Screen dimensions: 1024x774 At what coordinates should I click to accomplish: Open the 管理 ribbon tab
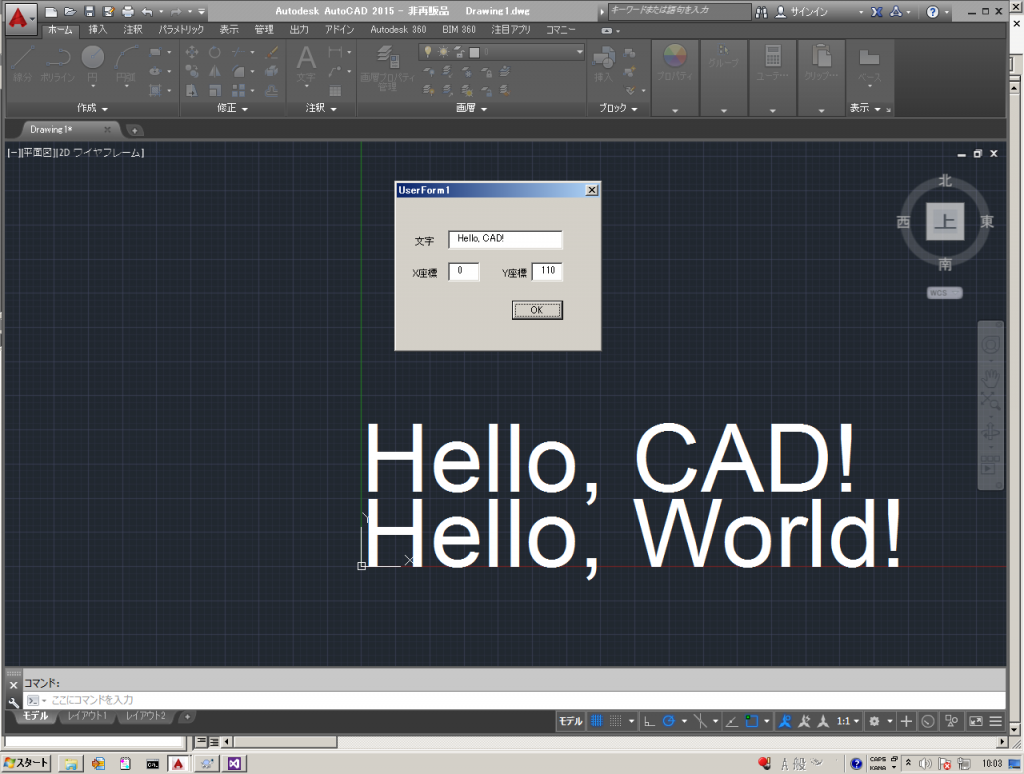tap(264, 29)
